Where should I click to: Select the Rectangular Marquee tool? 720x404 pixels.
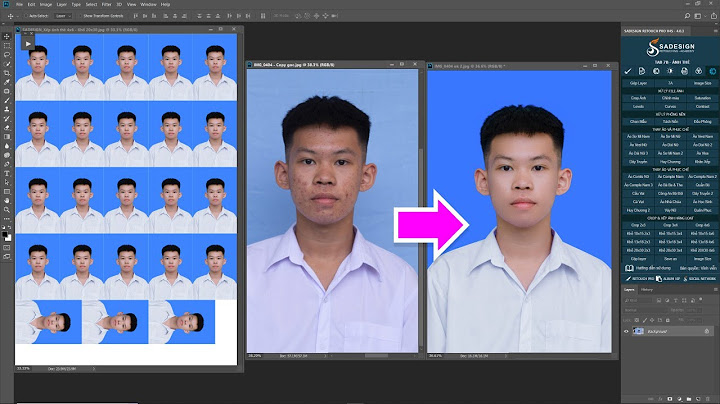click(x=6, y=45)
